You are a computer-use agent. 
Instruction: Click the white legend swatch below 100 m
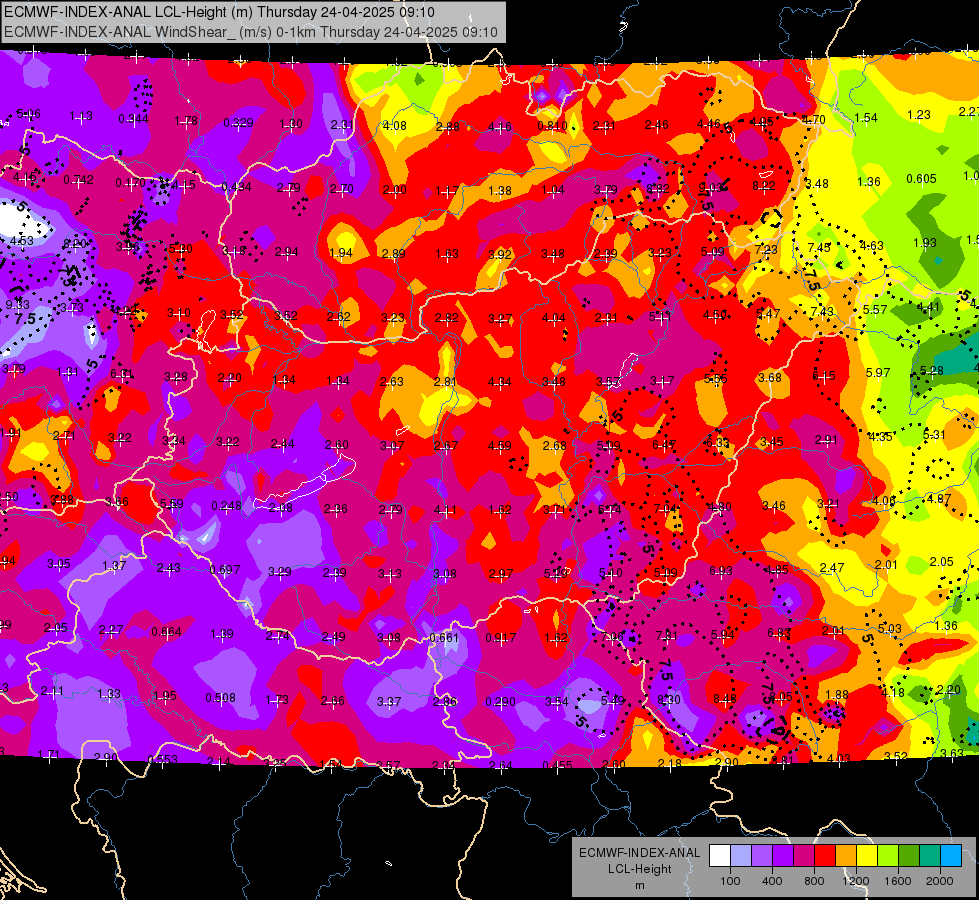(x=719, y=856)
